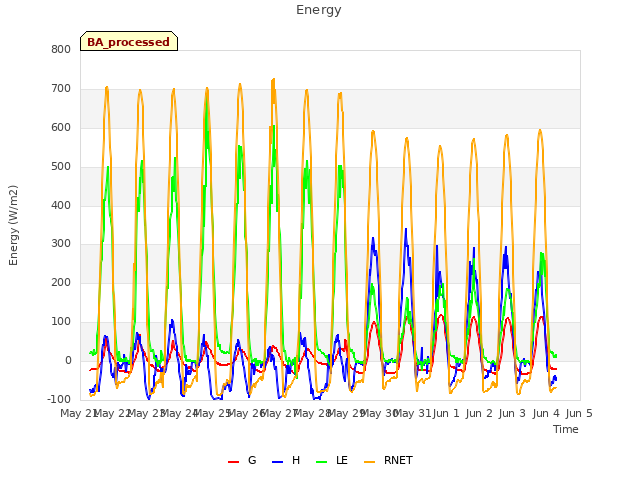Image resolution: width=640 pixels, height=480 pixels.
Task: Click the Energy (W/m2) axis label
Action: [x=13, y=225]
